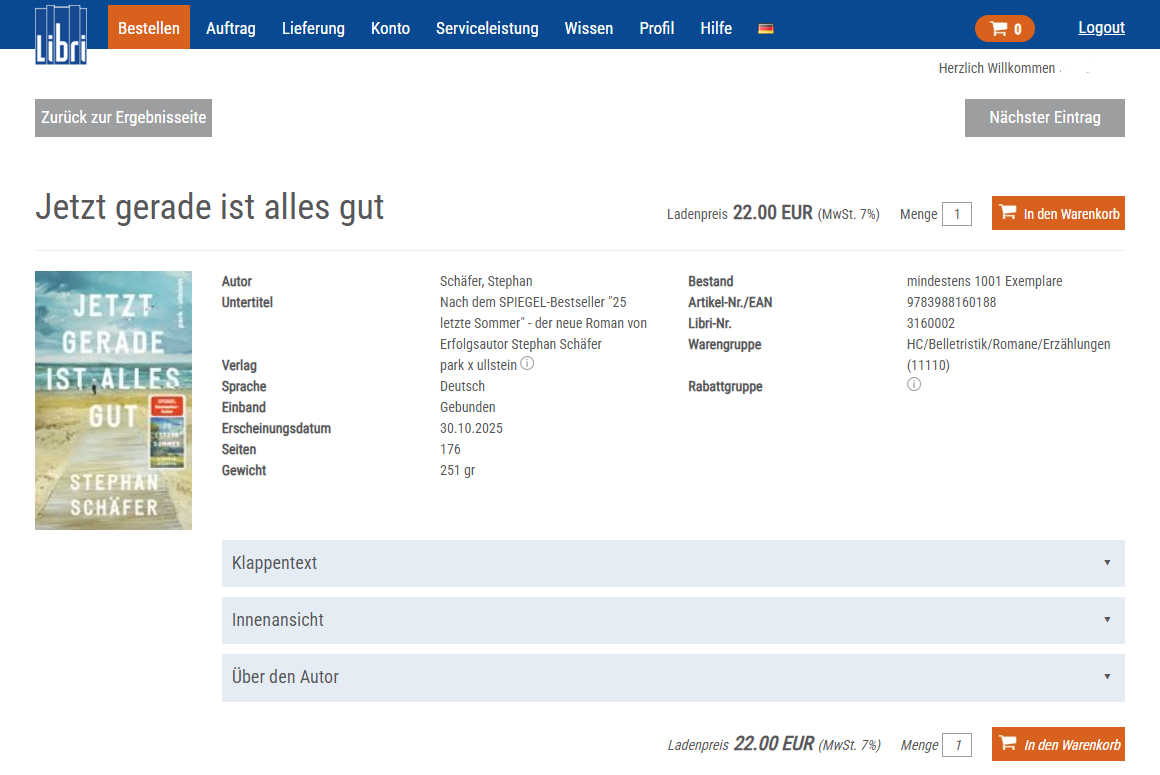1160x775 pixels.
Task: Switch language via the German flag icon
Action: 766,29
